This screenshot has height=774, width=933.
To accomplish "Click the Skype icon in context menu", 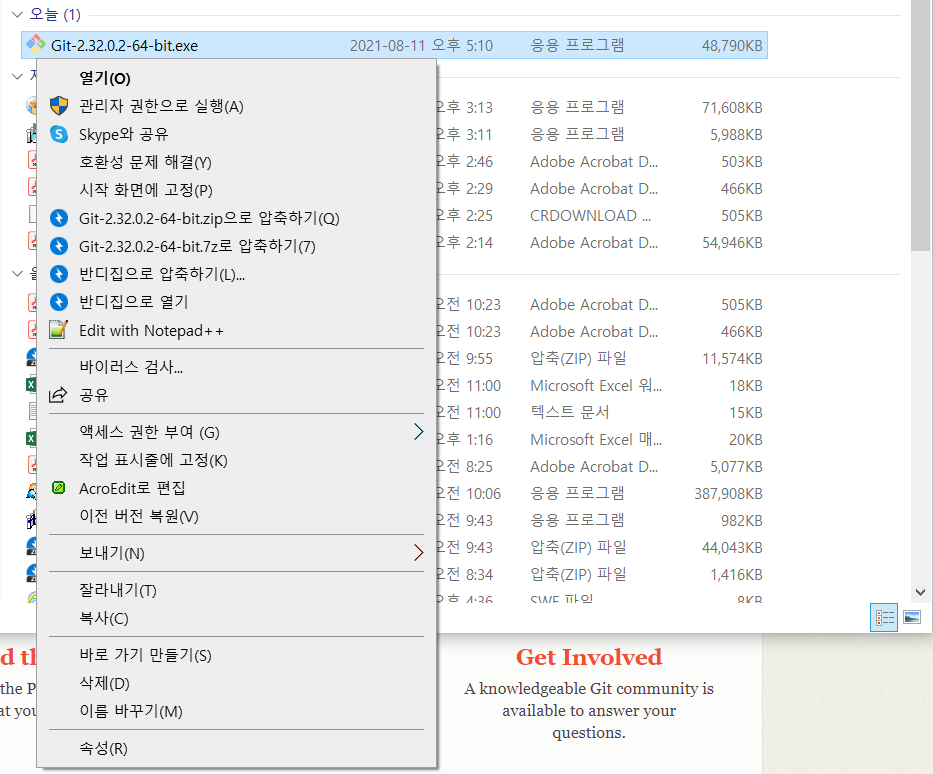I will [59, 134].
